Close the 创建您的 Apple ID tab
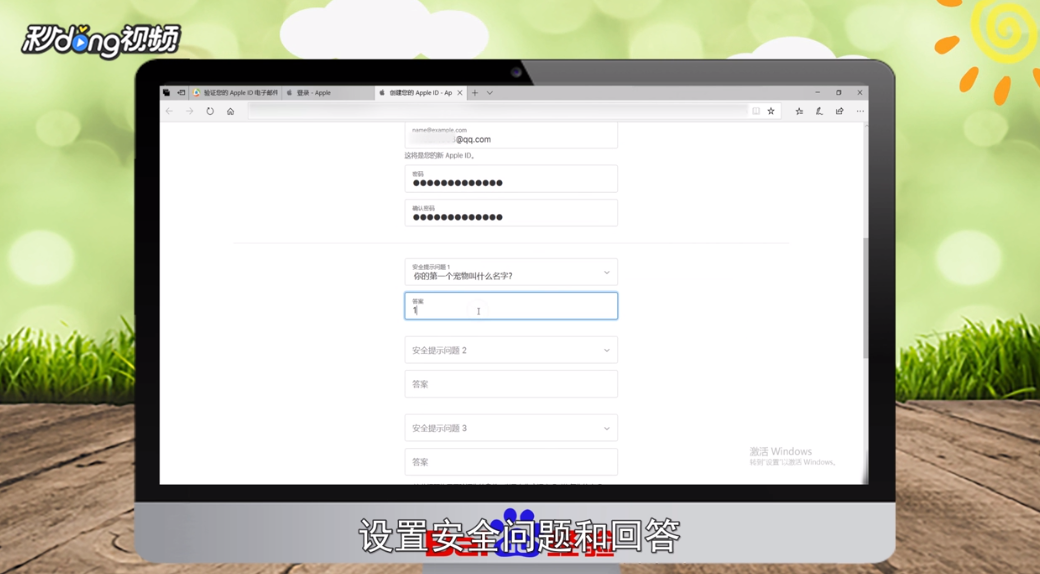1040x574 pixels. point(460,93)
